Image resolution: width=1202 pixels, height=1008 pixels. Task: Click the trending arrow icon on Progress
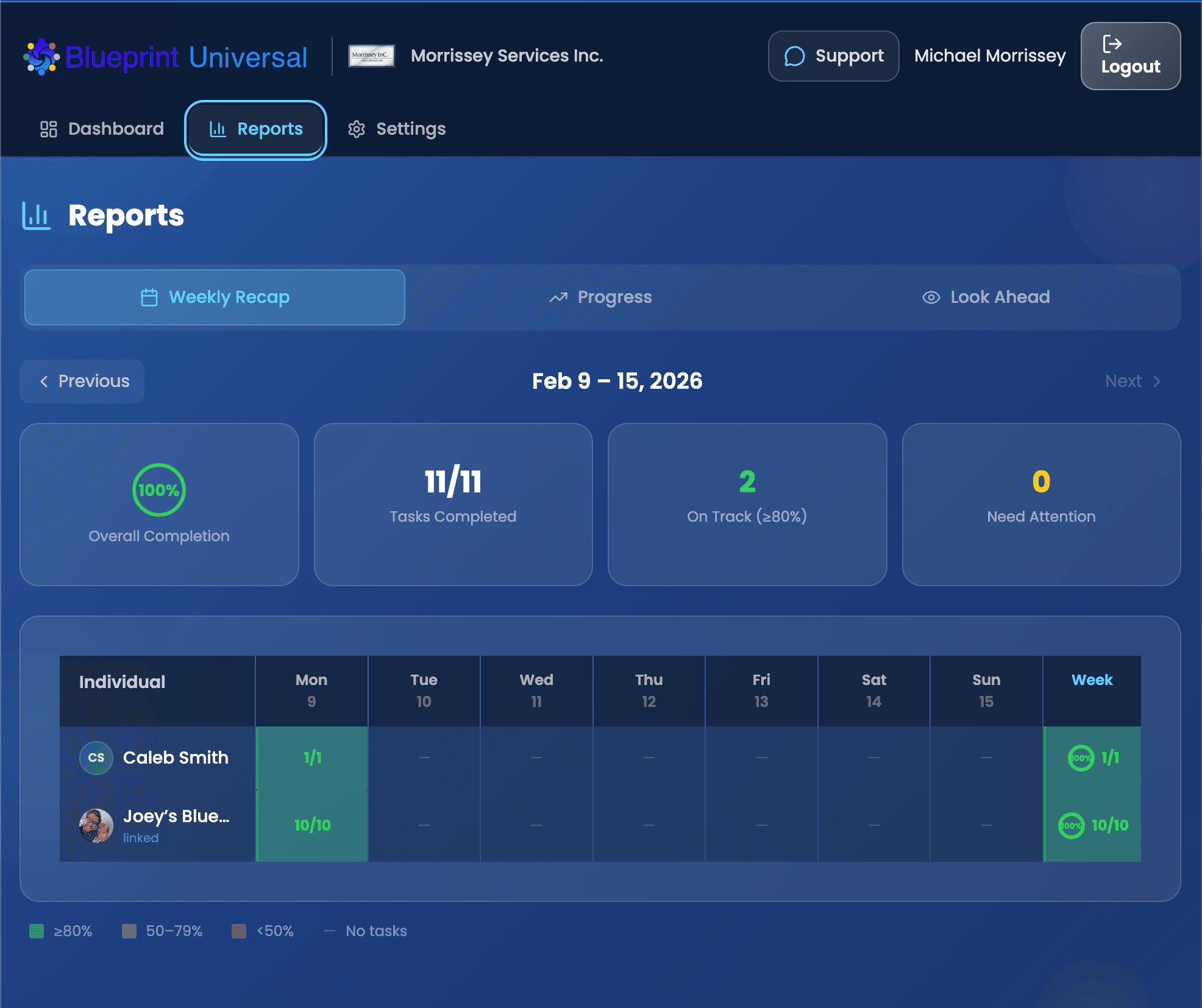558,297
